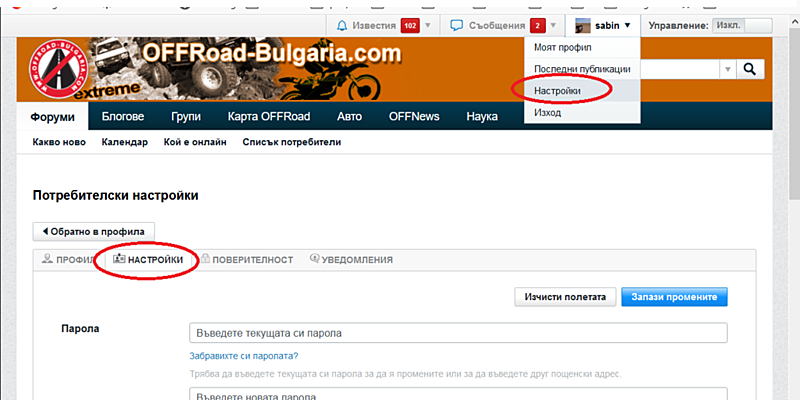Switch to the УВЕДОМЛЕНИЯ tab
The image size is (800, 400).
pyautogui.click(x=351, y=260)
